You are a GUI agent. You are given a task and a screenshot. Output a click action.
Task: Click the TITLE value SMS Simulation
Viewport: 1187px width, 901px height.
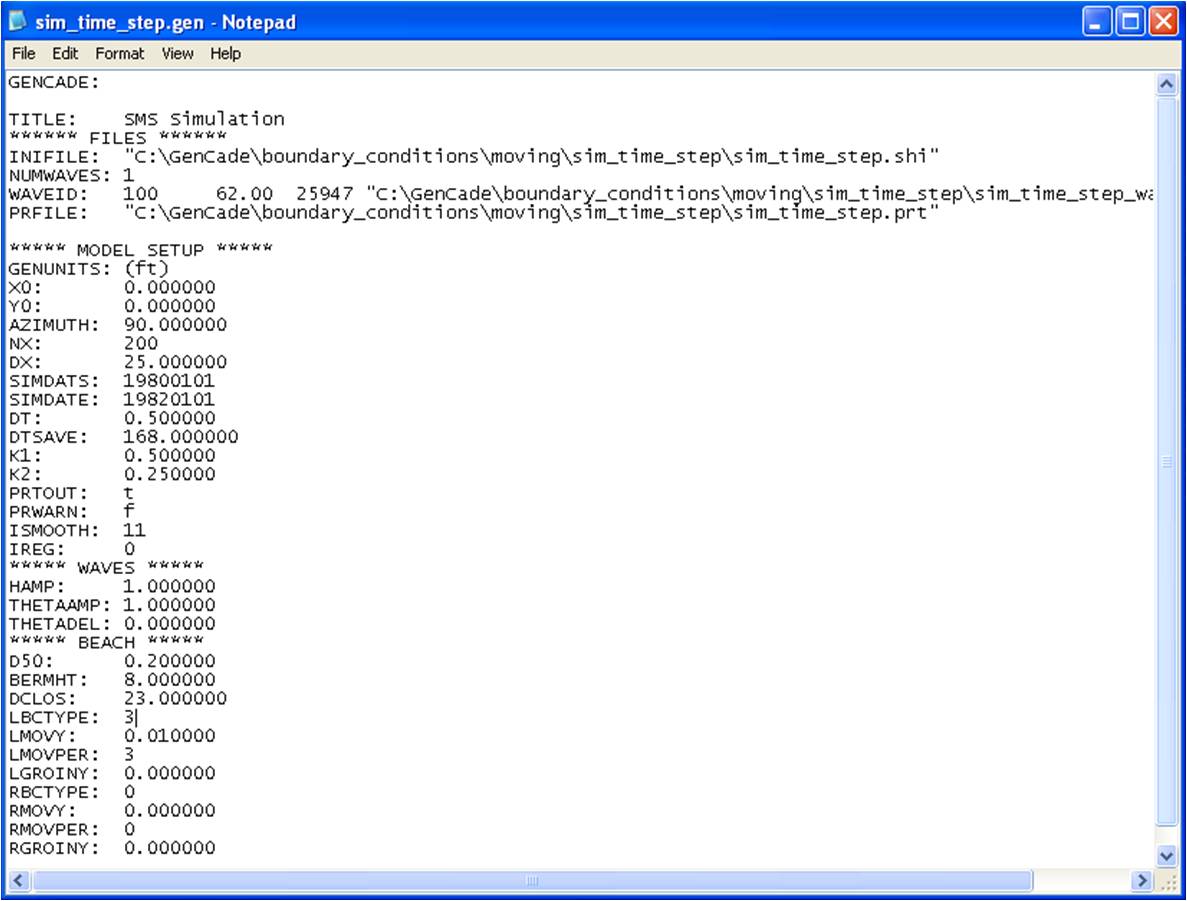click(204, 119)
